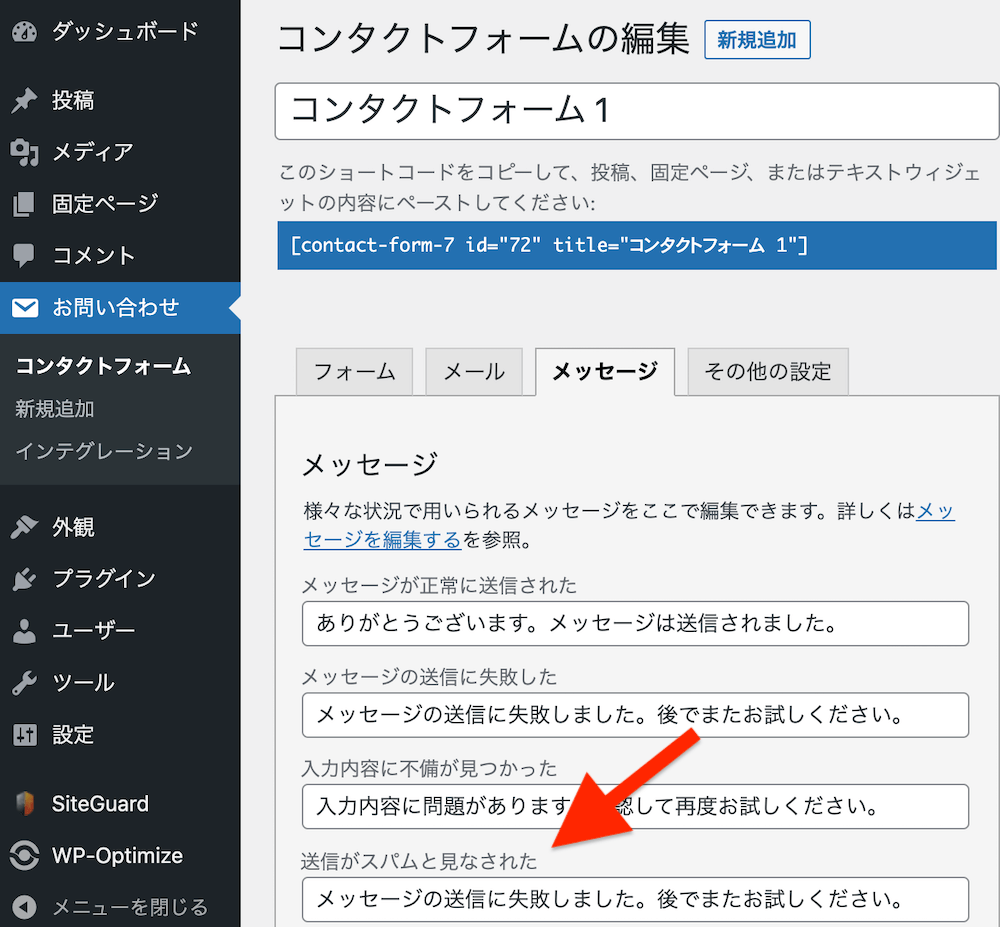1000x927 pixels.
Task: Click the wrench icon beside ツール
Action: point(24,683)
